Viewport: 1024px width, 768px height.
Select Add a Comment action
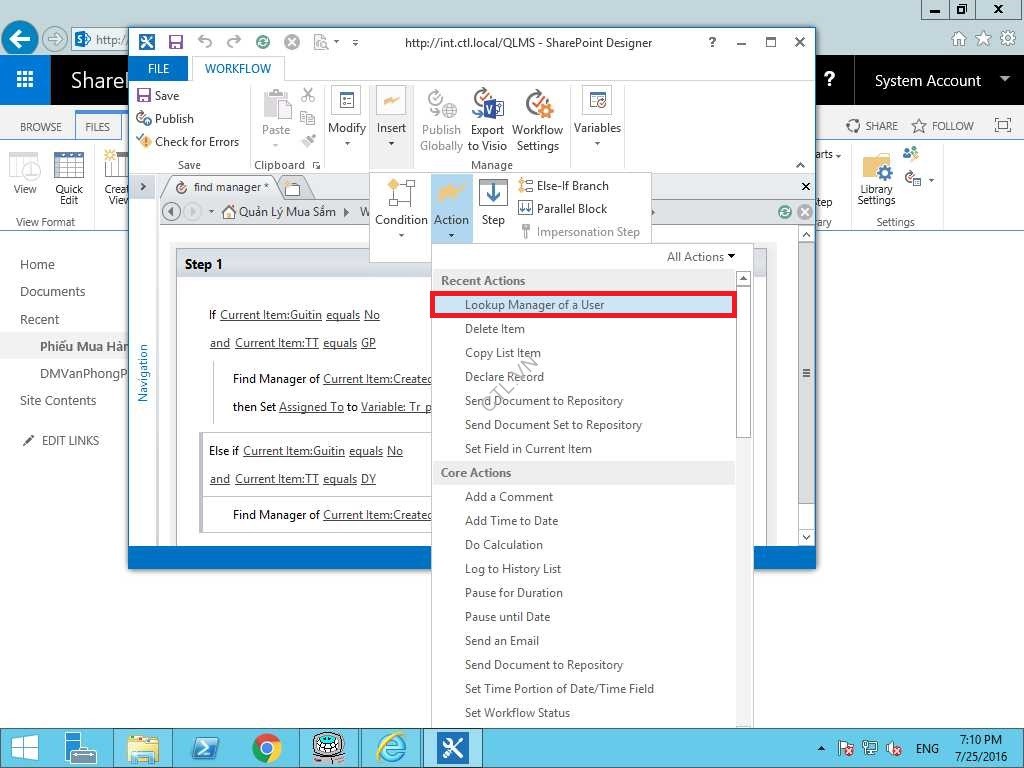pyautogui.click(x=509, y=497)
